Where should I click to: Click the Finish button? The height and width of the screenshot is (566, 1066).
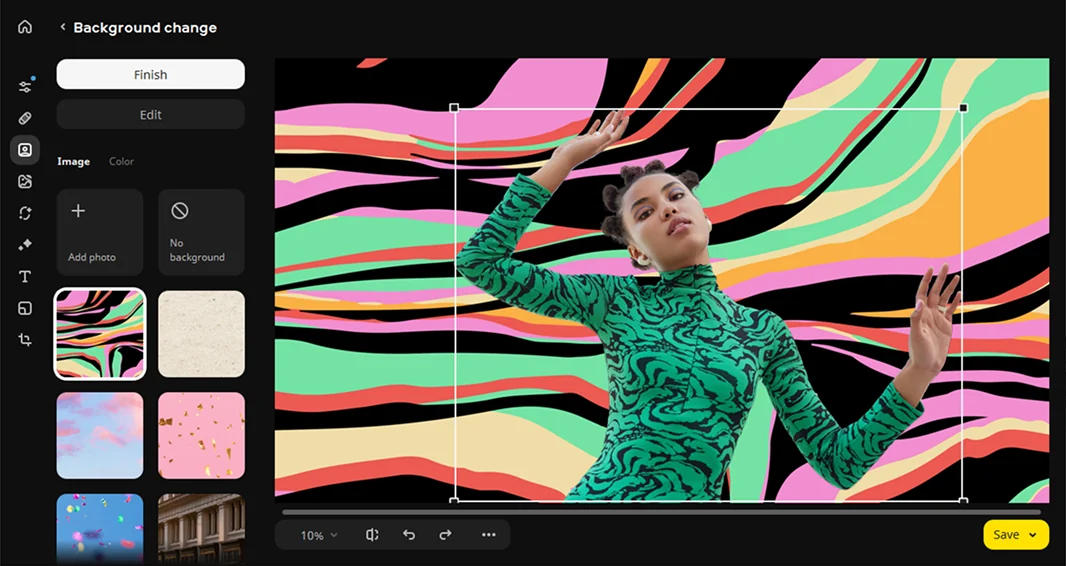(x=150, y=74)
